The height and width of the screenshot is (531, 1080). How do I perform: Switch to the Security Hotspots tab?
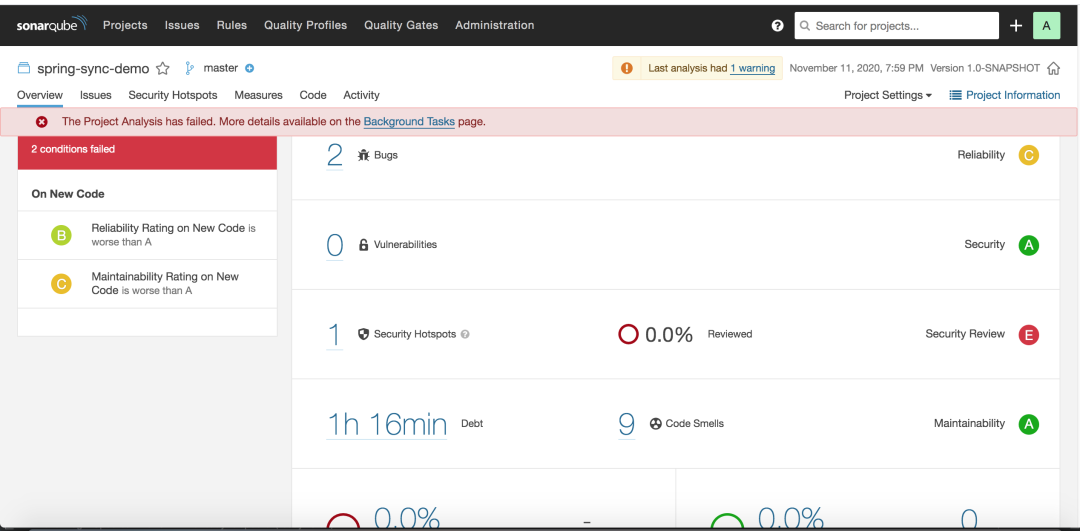[x=172, y=95]
